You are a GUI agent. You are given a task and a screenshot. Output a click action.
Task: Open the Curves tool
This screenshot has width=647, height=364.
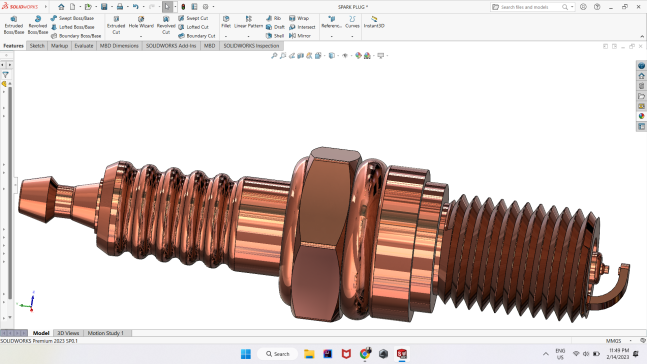[x=352, y=22]
